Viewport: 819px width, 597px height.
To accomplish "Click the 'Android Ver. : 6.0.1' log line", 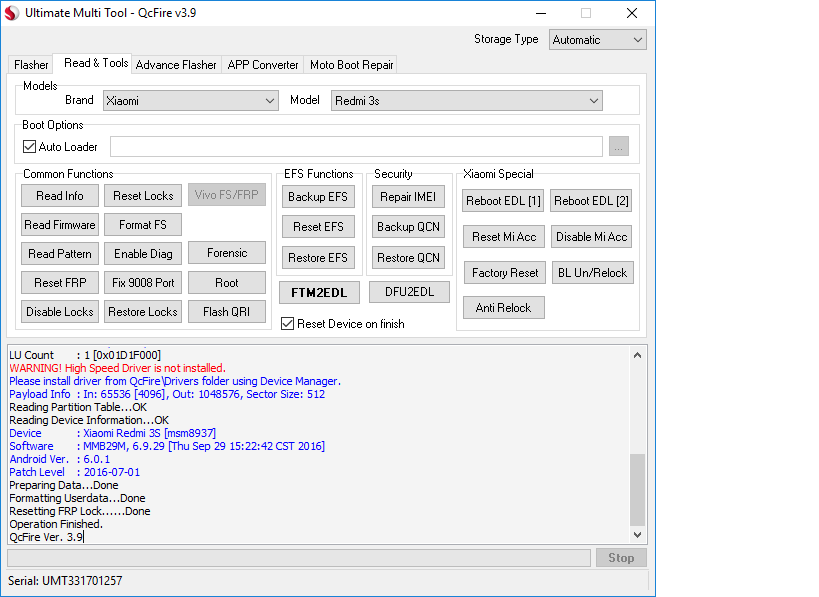I will click(x=60, y=459).
